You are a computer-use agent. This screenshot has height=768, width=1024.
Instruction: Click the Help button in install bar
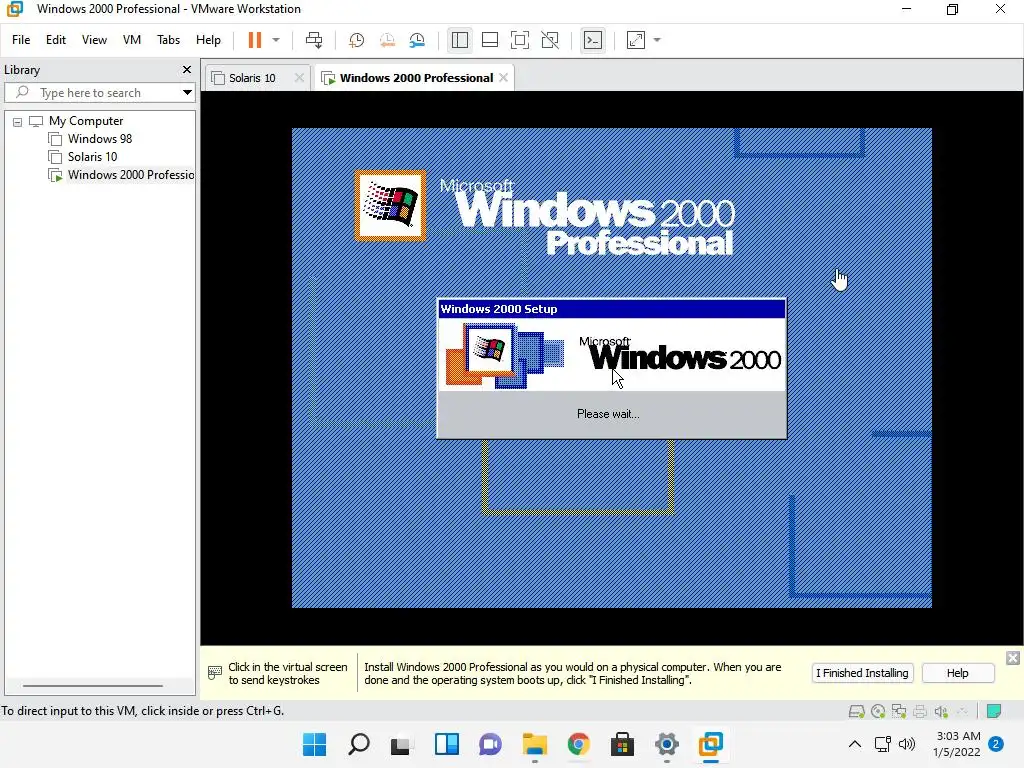(x=958, y=673)
